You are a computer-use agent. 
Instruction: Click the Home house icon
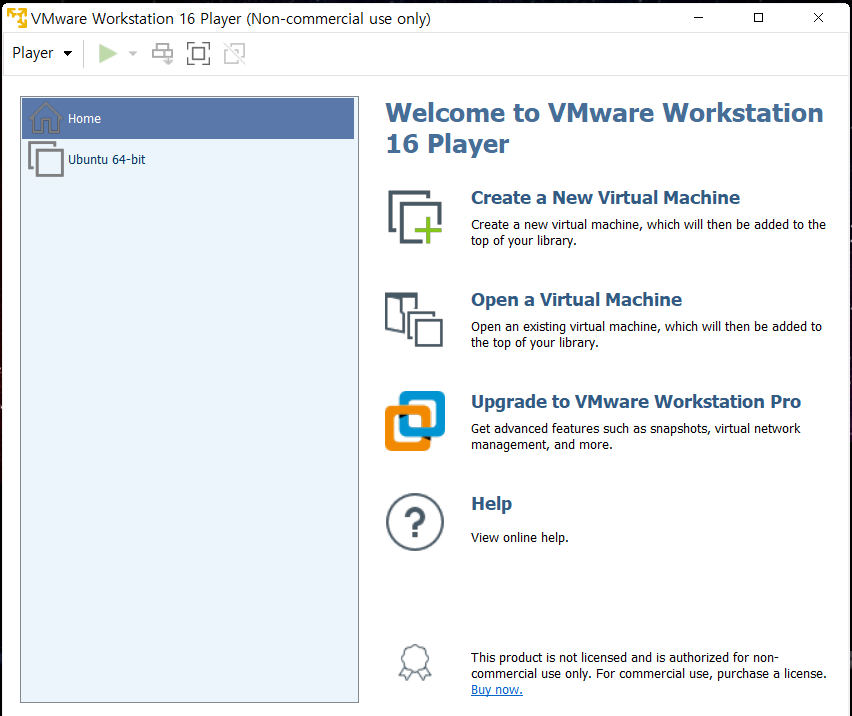point(46,118)
